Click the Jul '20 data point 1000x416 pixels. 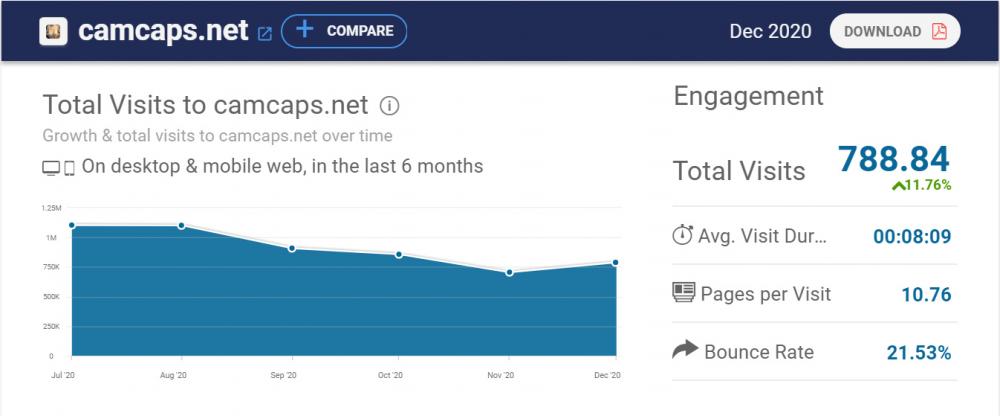click(72, 225)
